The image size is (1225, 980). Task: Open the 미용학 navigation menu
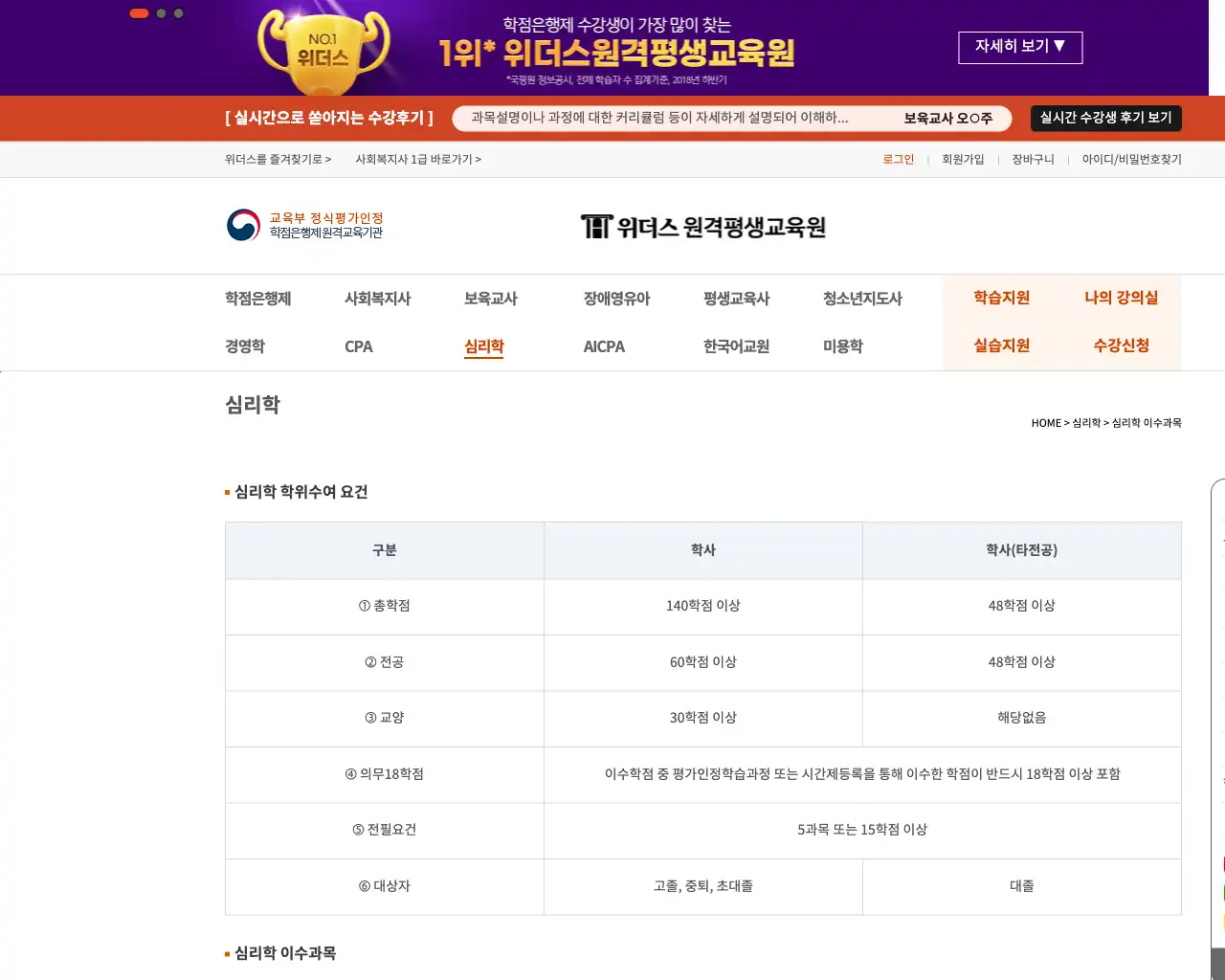[841, 346]
